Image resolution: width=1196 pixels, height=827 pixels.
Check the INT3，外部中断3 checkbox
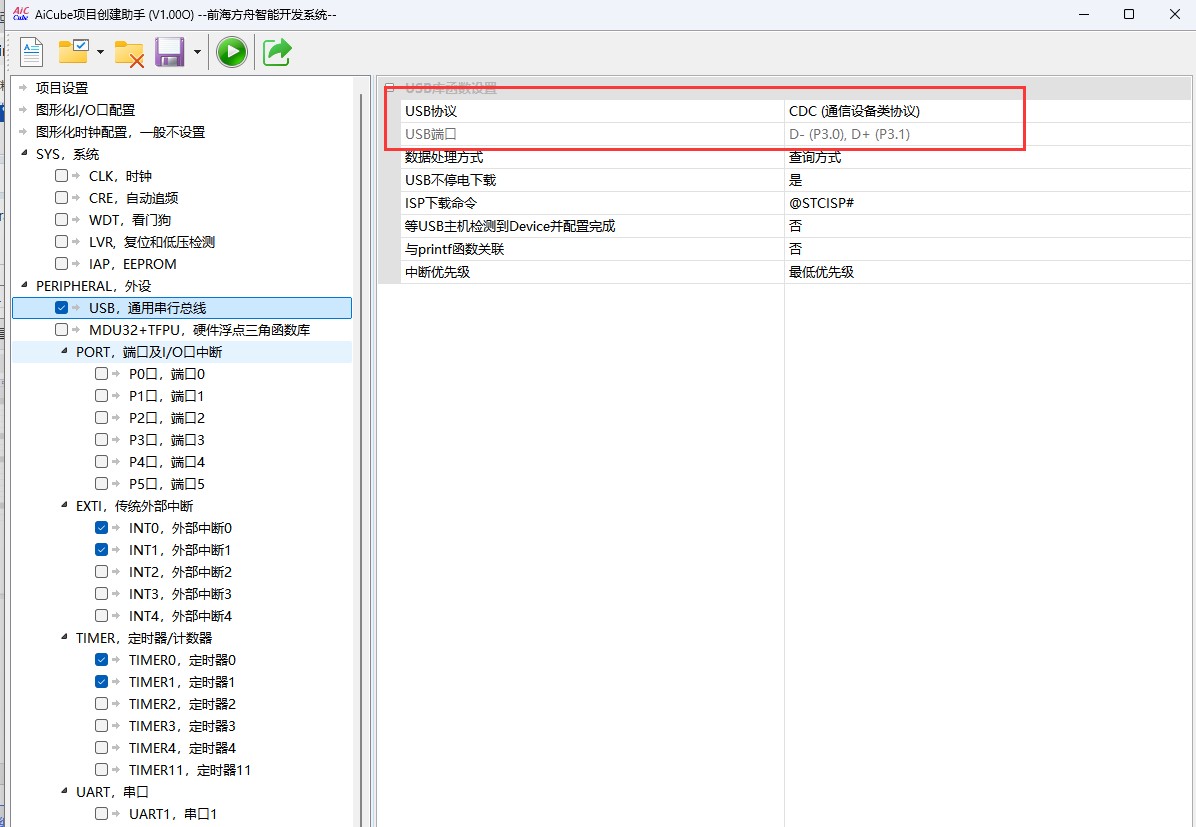(x=101, y=594)
